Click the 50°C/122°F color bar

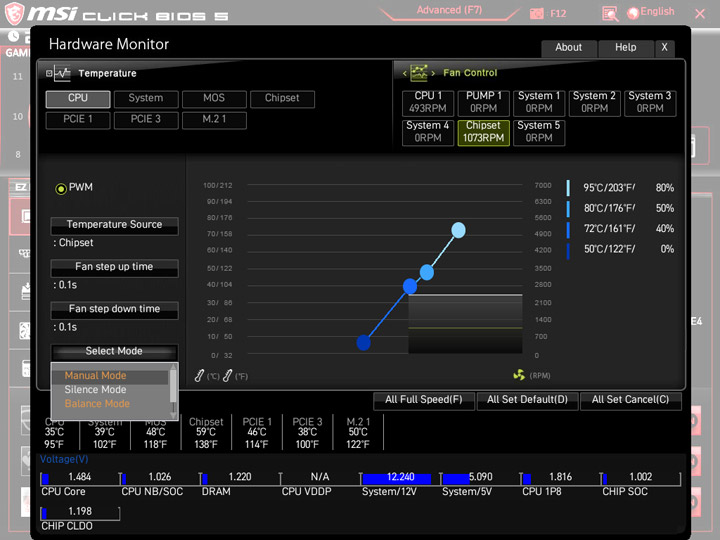(568, 250)
